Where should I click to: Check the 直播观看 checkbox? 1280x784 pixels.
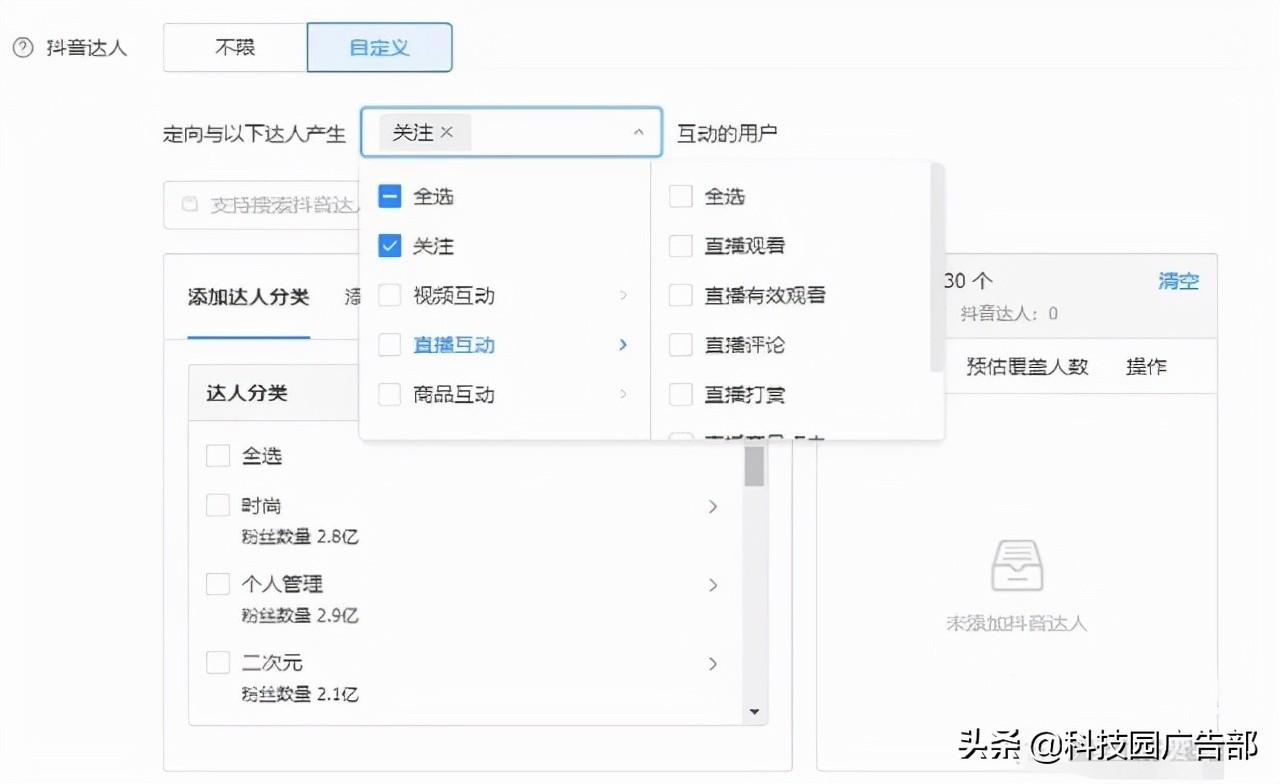click(x=680, y=246)
